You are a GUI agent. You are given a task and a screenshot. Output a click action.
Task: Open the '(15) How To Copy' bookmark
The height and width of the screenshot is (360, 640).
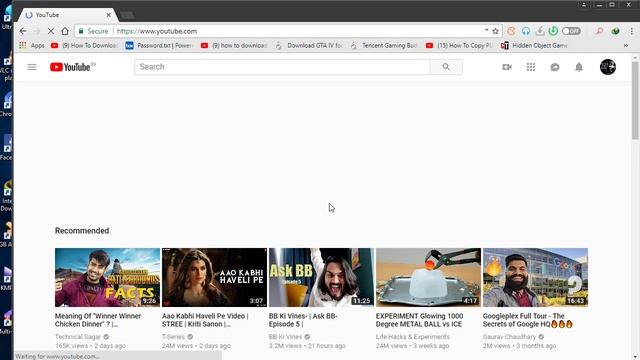(x=460, y=45)
